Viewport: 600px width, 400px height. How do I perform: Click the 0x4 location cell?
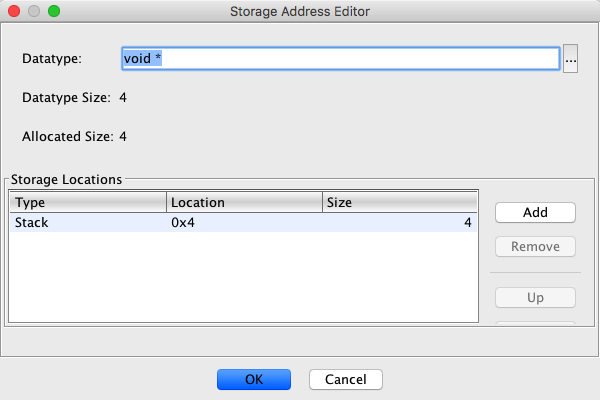point(245,223)
